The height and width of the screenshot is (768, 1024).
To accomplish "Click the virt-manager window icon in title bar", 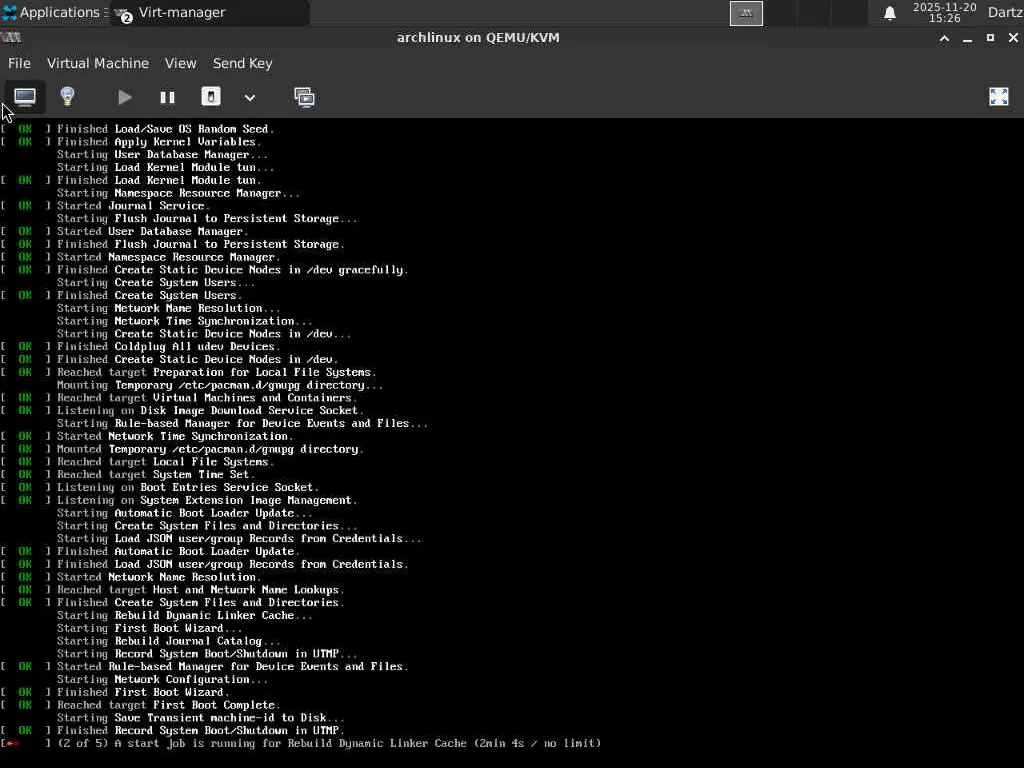I will tap(11, 37).
